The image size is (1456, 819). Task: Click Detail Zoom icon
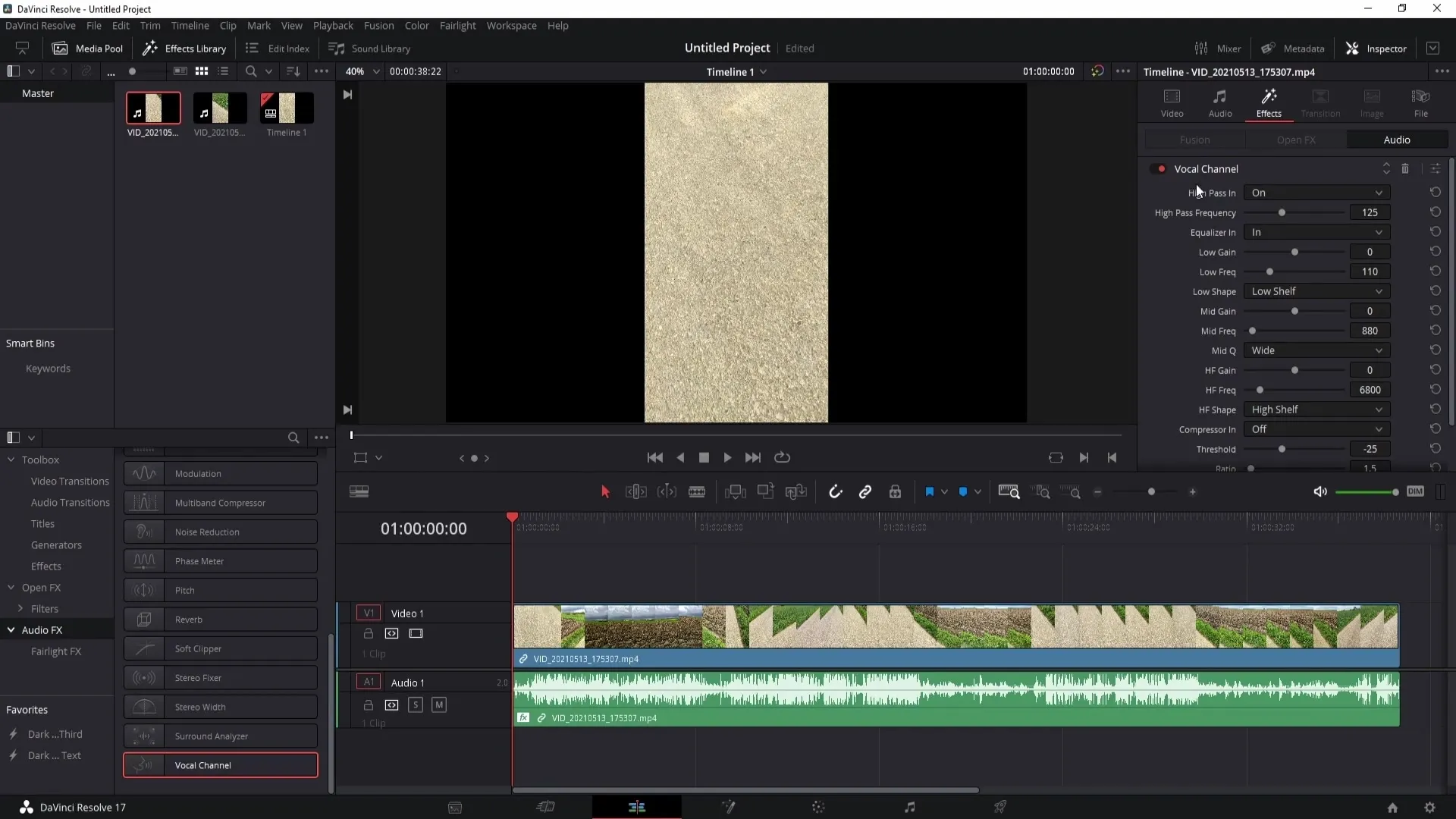point(1043,492)
